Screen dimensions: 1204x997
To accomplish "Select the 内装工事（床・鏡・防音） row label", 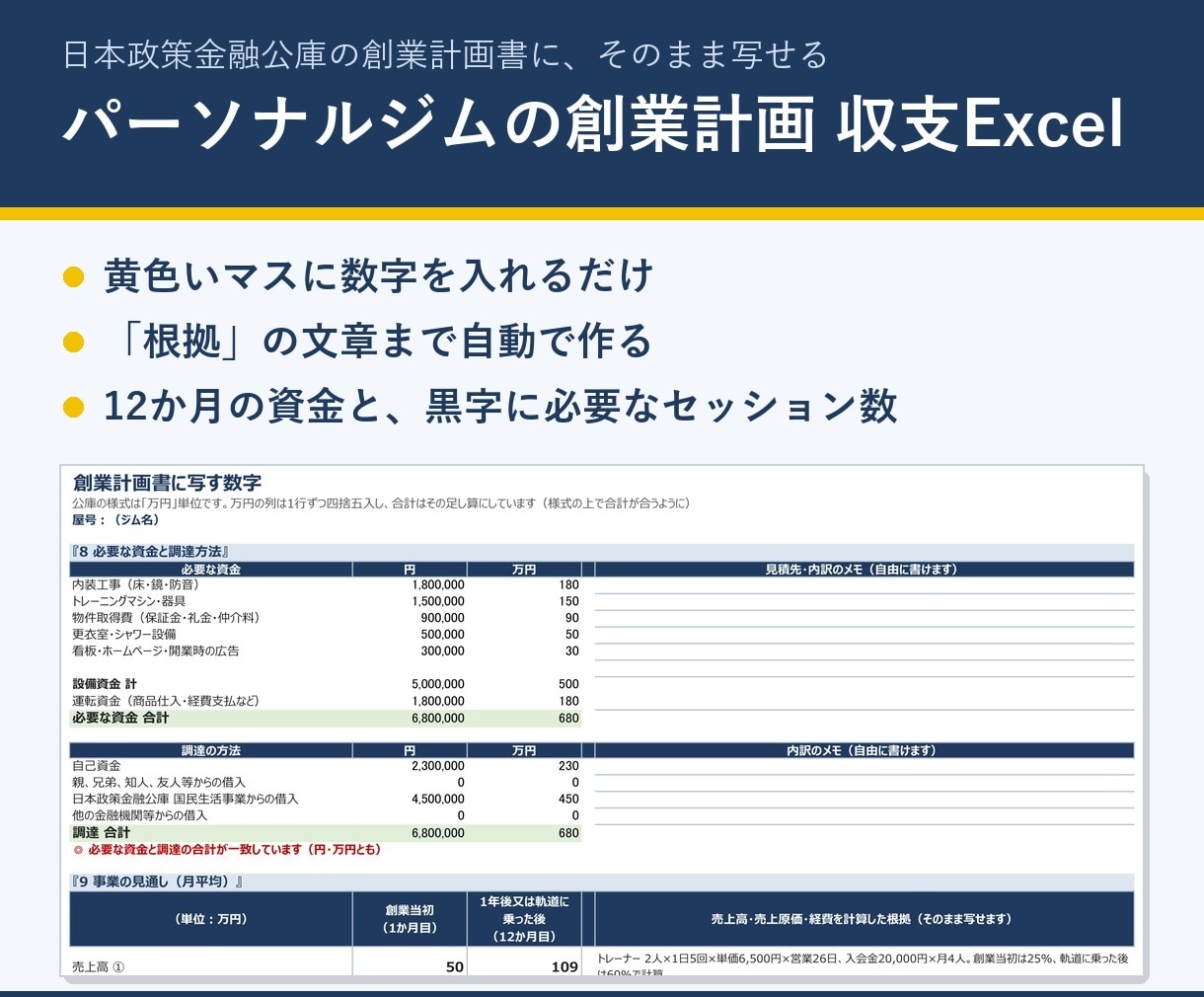I will 135,585.
